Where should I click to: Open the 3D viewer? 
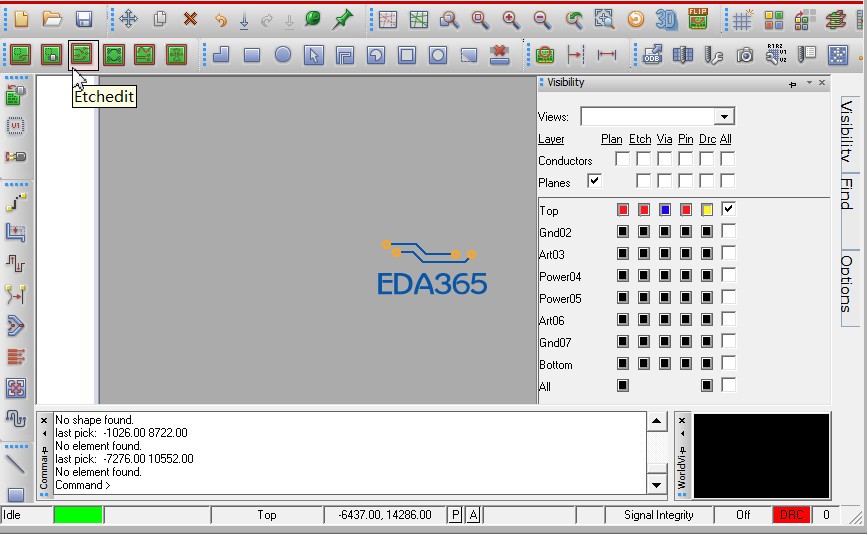(x=666, y=19)
